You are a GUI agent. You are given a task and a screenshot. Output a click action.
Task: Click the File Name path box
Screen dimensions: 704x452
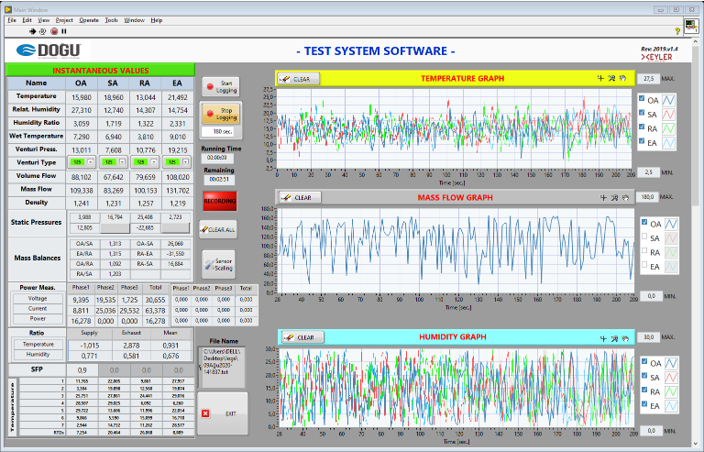[222, 367]
